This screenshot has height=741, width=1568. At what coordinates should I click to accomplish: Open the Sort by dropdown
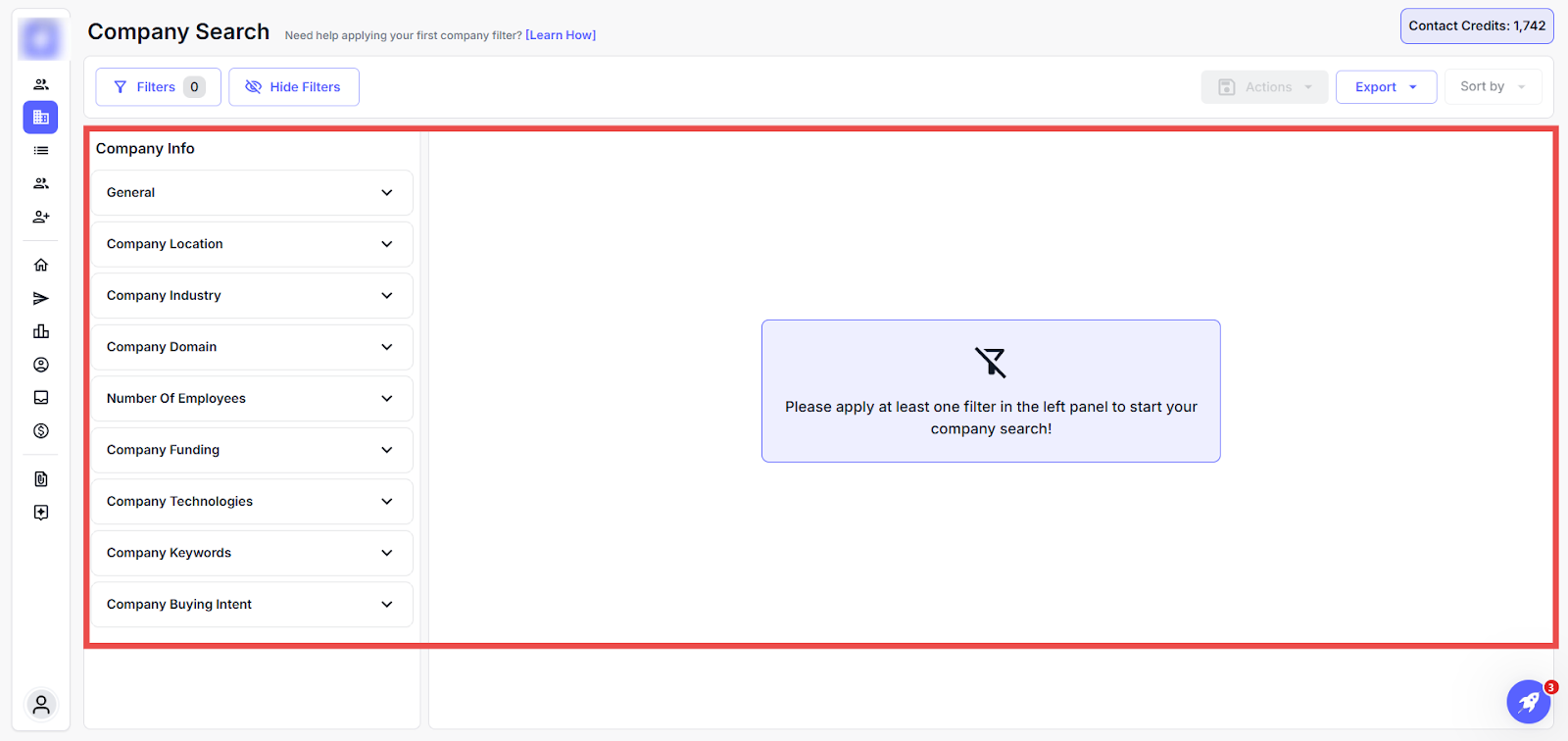point(1493,87)
